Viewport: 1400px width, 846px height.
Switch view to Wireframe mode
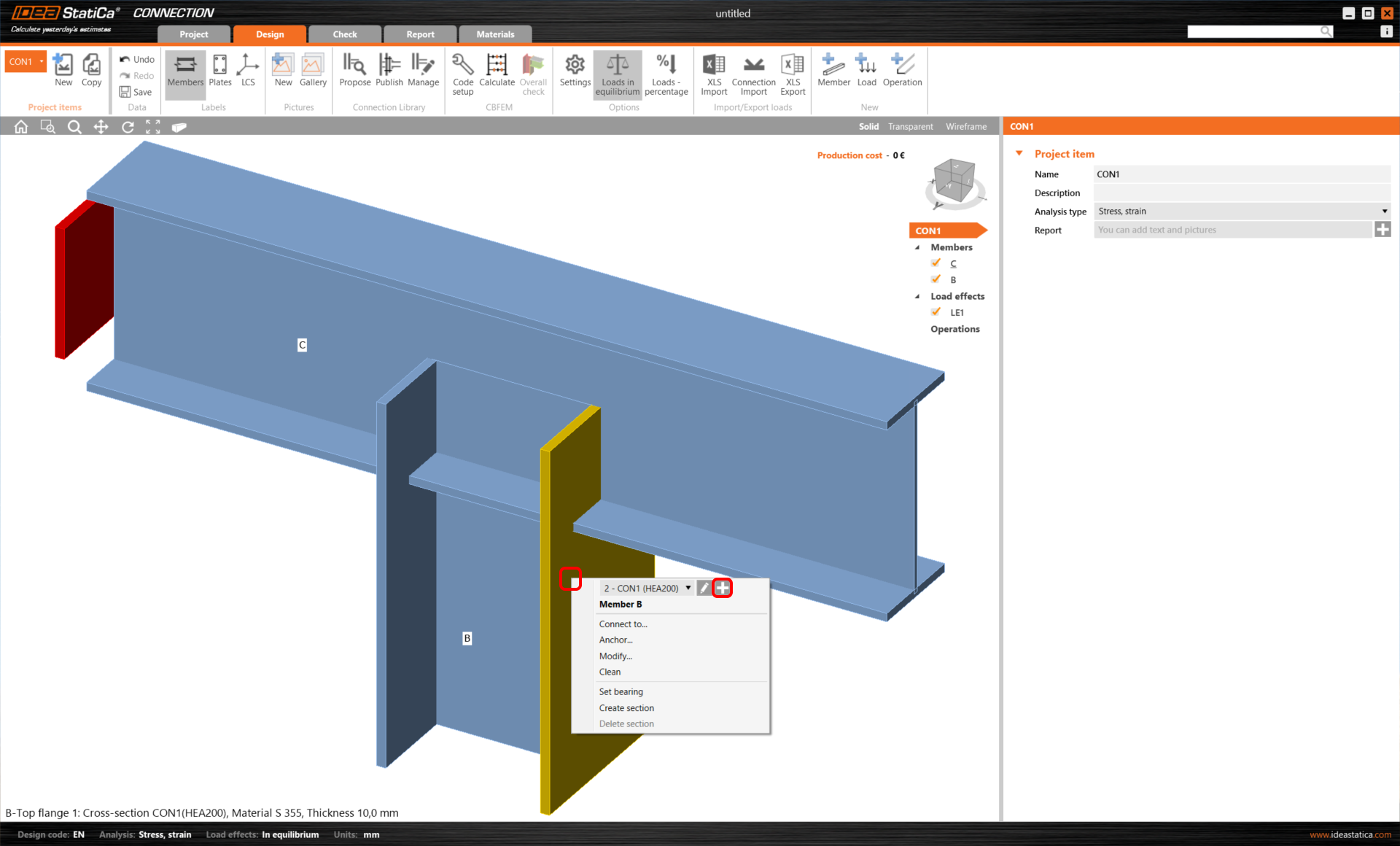click(965, 127)
